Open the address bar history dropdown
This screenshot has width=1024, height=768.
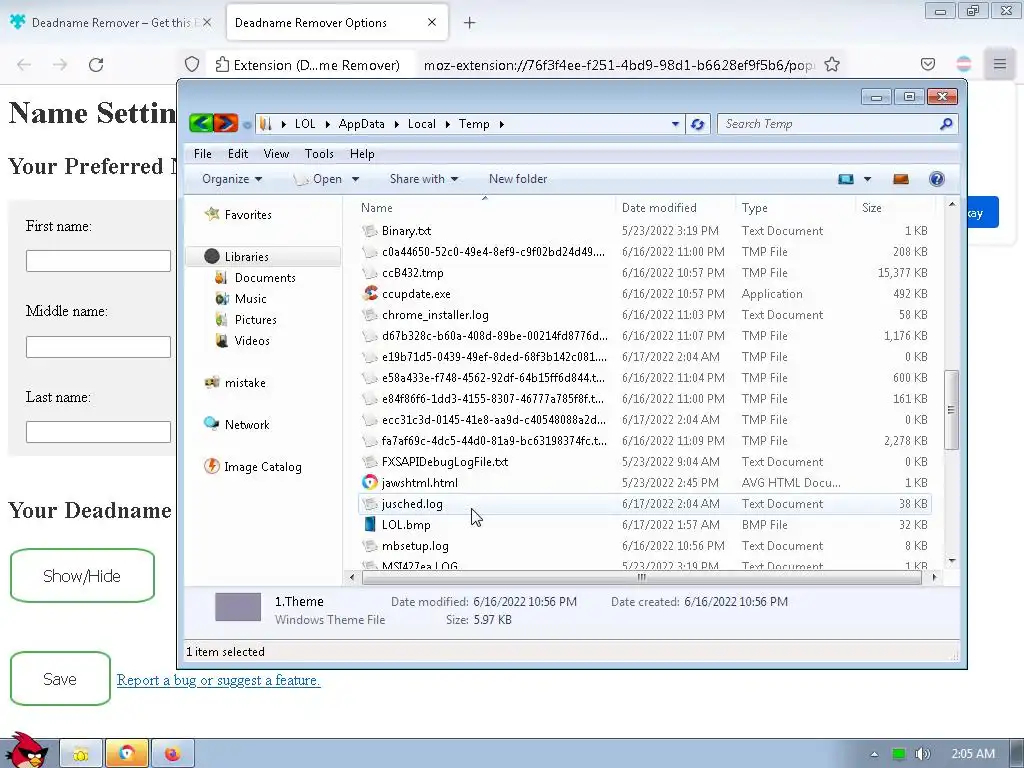(675, 124)
